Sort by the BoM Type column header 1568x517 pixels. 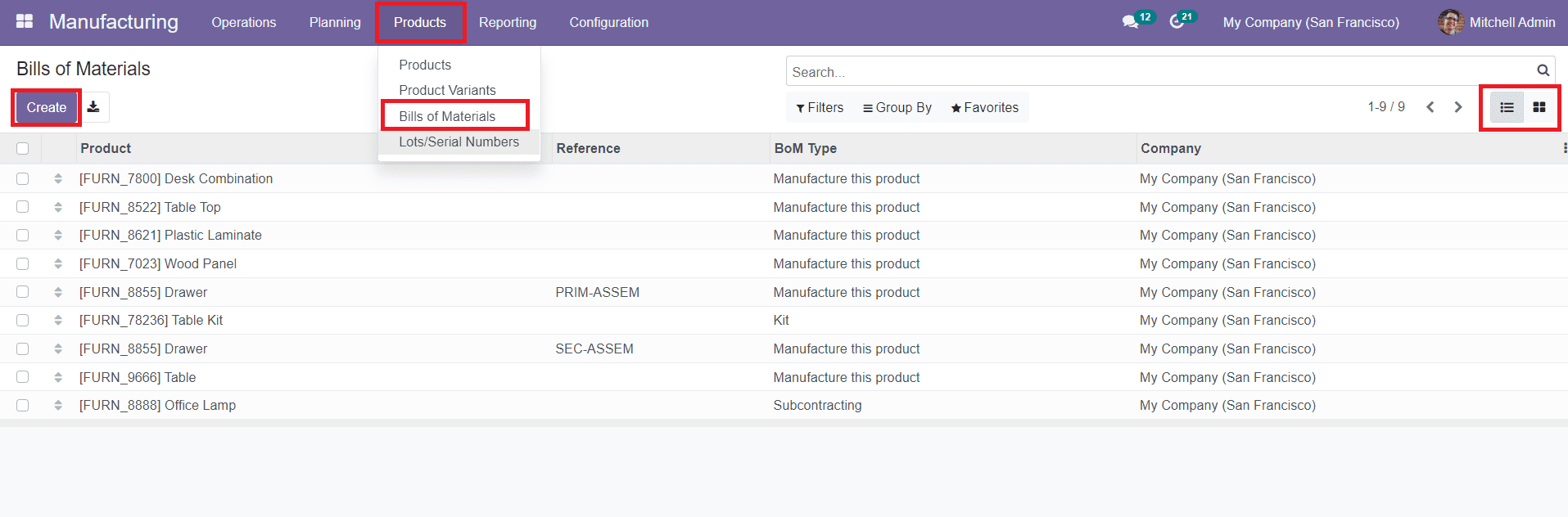click(806, 148)
